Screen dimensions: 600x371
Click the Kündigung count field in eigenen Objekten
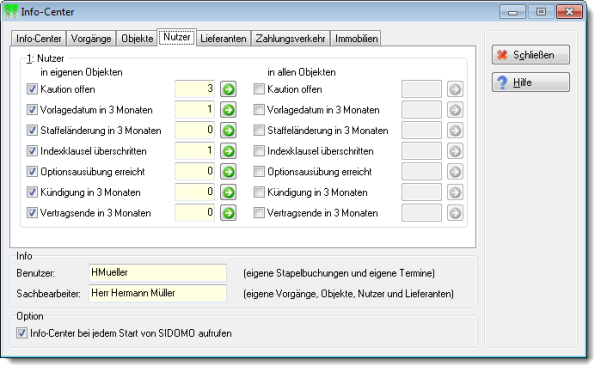pyautogui.click(x=195, y=192)
